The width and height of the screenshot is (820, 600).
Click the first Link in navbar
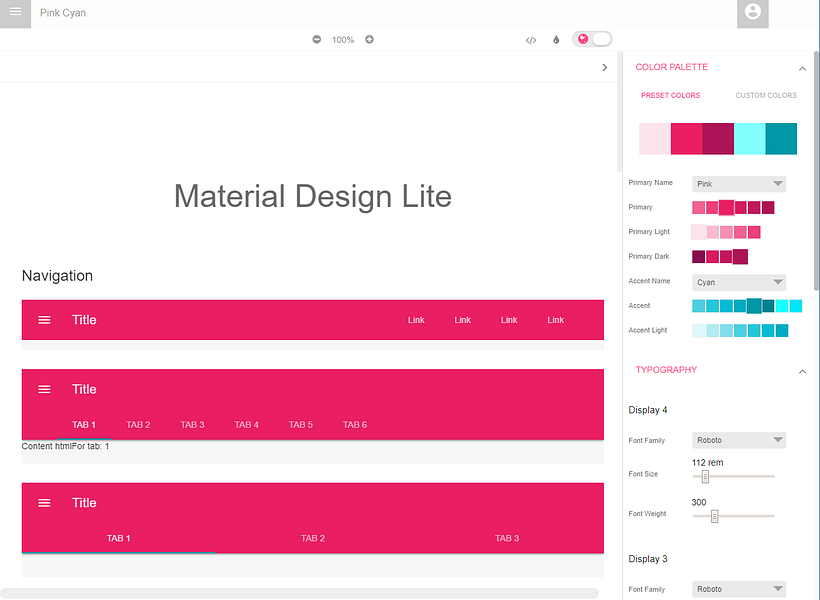(x=416, y=320)
